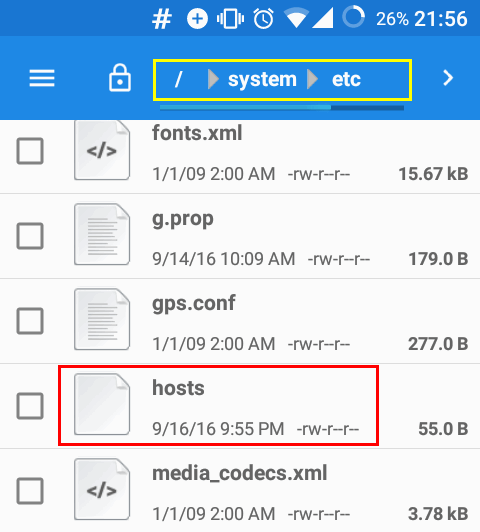This screenshot has width=480, height=532.
Task: Open the hosts file entry
Action: (218, 405)
